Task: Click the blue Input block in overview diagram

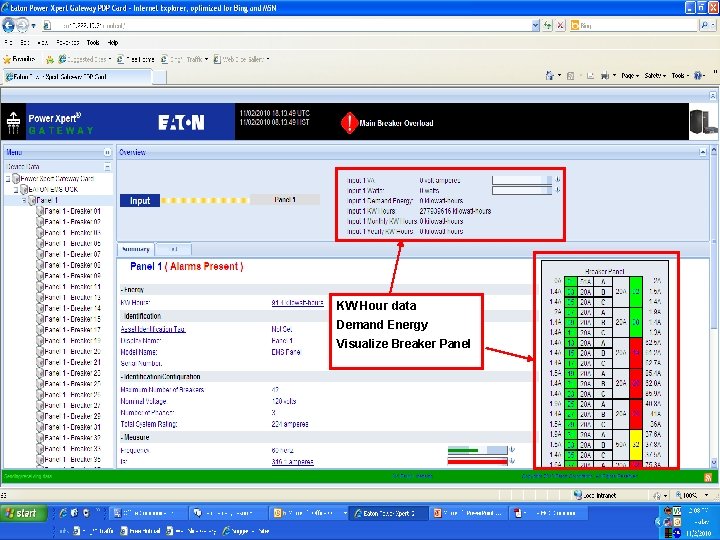Action: coord(140,201)
